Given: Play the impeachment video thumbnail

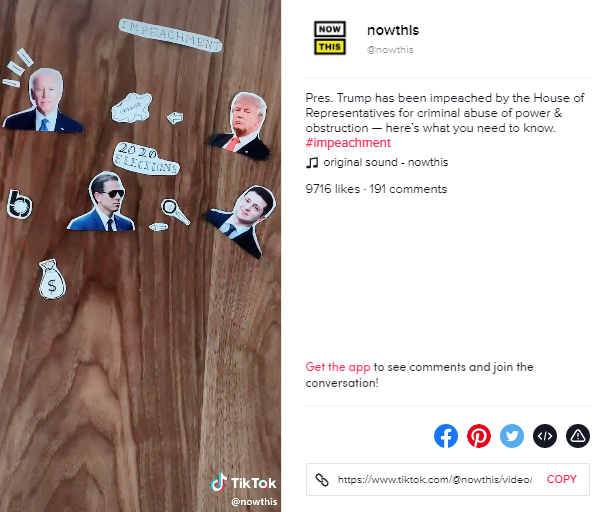Looking at the screenshot, I should 140,256.
